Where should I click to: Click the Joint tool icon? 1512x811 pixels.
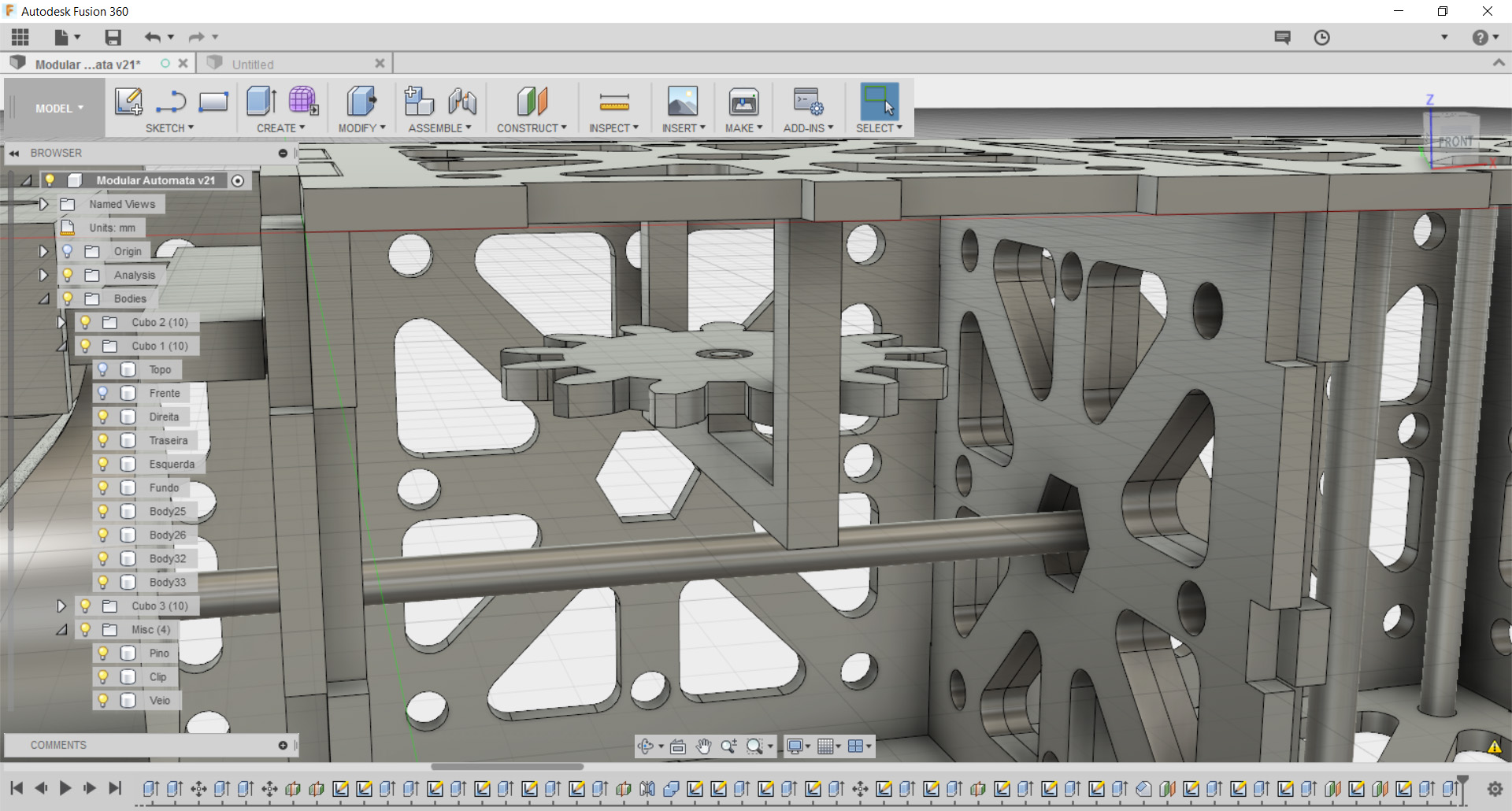coord(462,102)
